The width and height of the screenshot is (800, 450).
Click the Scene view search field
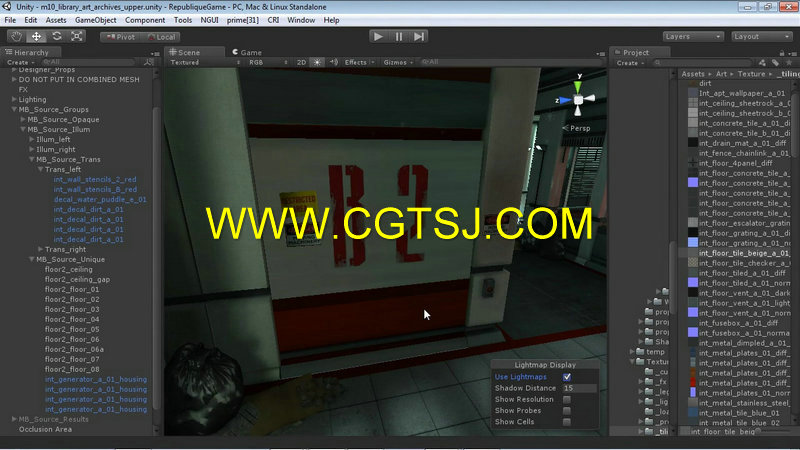tap(510, 62)
